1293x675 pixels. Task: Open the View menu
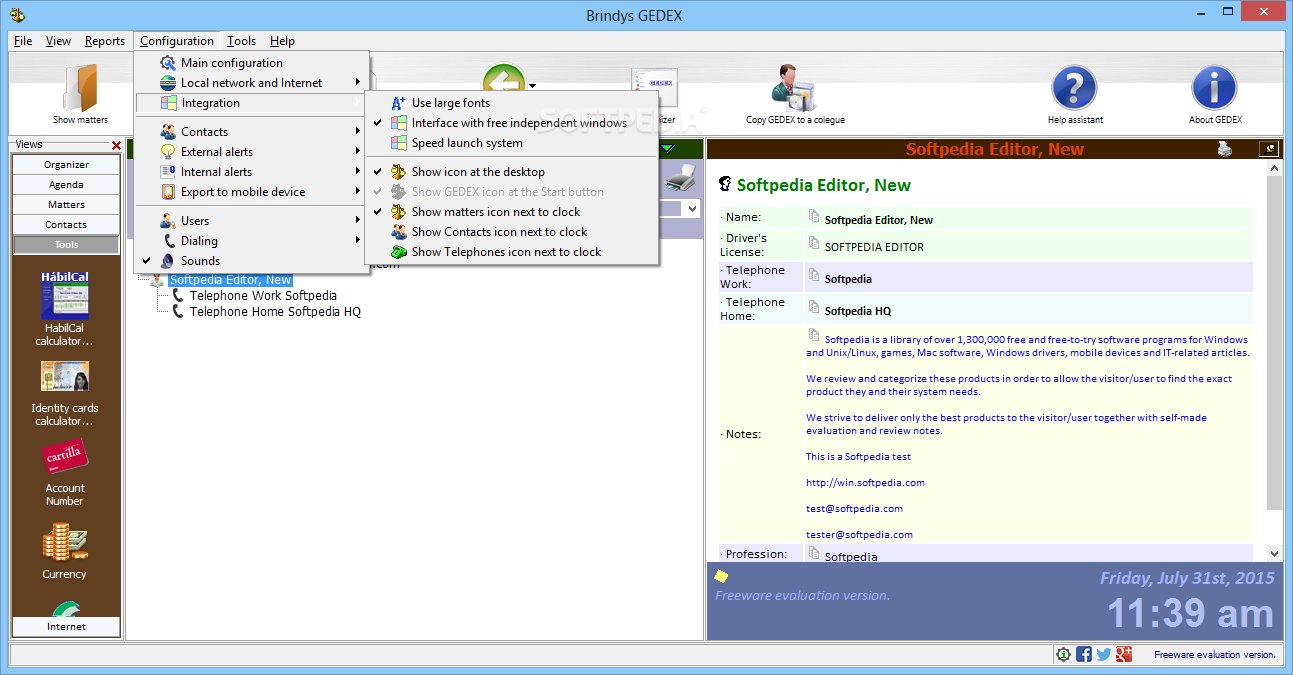pos(59,41)
